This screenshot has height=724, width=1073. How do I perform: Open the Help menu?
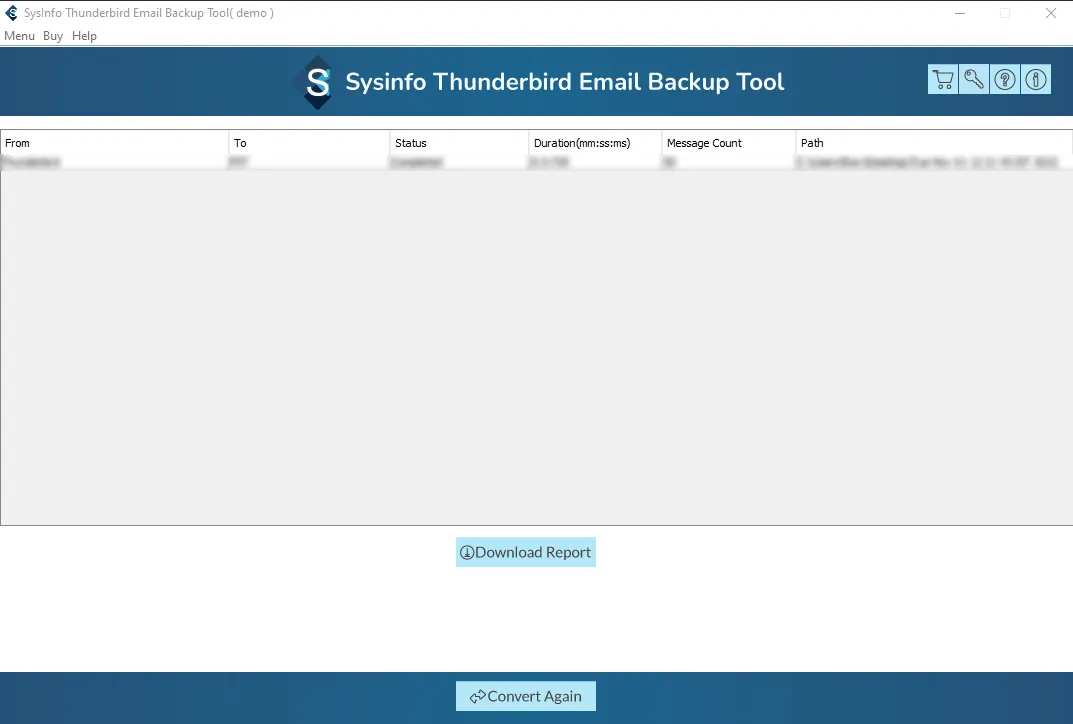tap(84, 36)
